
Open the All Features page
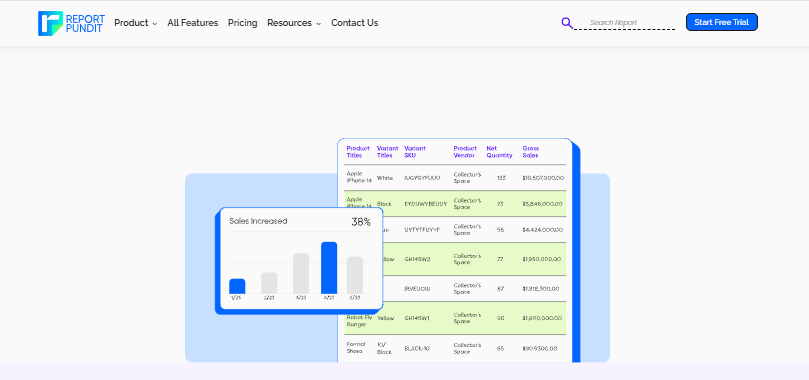click(192, 23)
